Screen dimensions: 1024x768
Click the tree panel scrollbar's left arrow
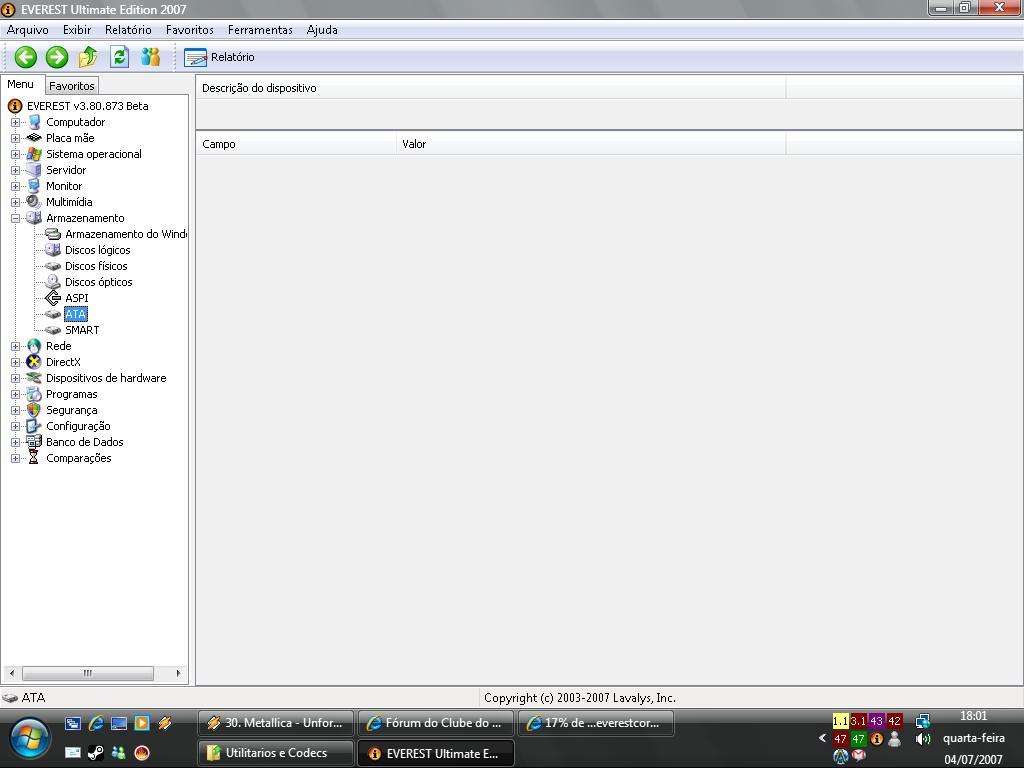[12, 673]
